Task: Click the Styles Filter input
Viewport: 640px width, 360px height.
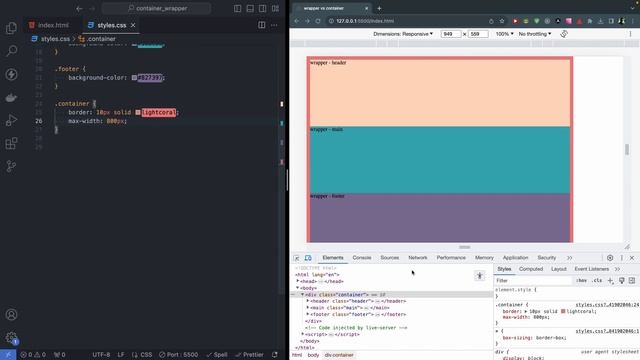Action: click(x=533, y=281)
